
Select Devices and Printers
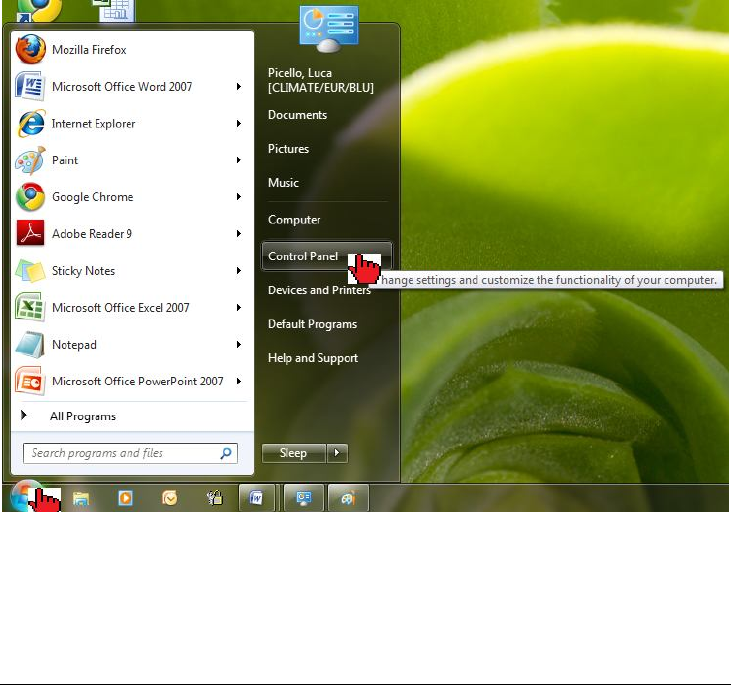[319, 290]
